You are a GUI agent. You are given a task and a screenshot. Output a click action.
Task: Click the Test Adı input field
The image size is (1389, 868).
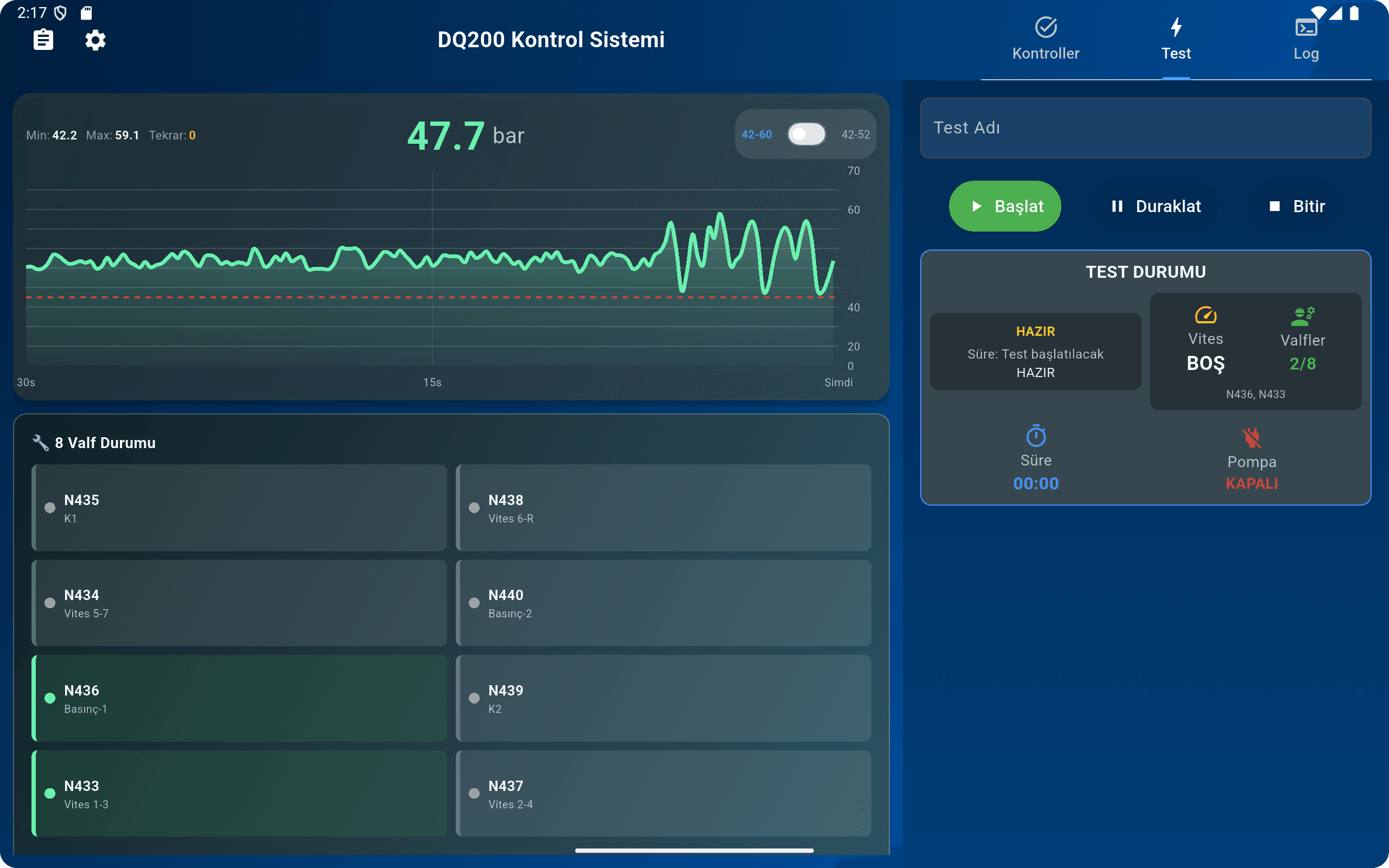click(1145, 127)
